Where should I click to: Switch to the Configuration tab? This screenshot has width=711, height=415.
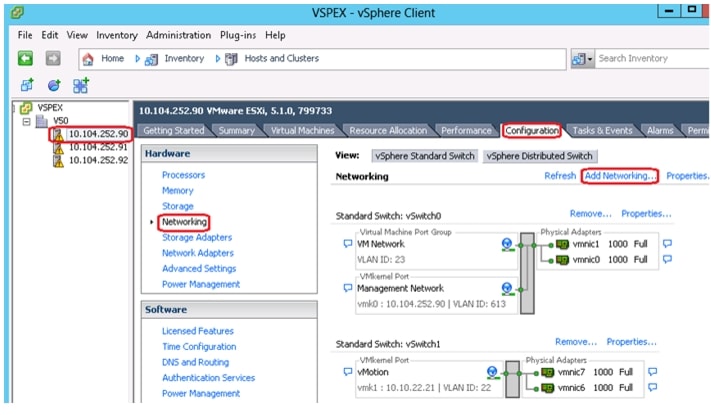(531, 131)
